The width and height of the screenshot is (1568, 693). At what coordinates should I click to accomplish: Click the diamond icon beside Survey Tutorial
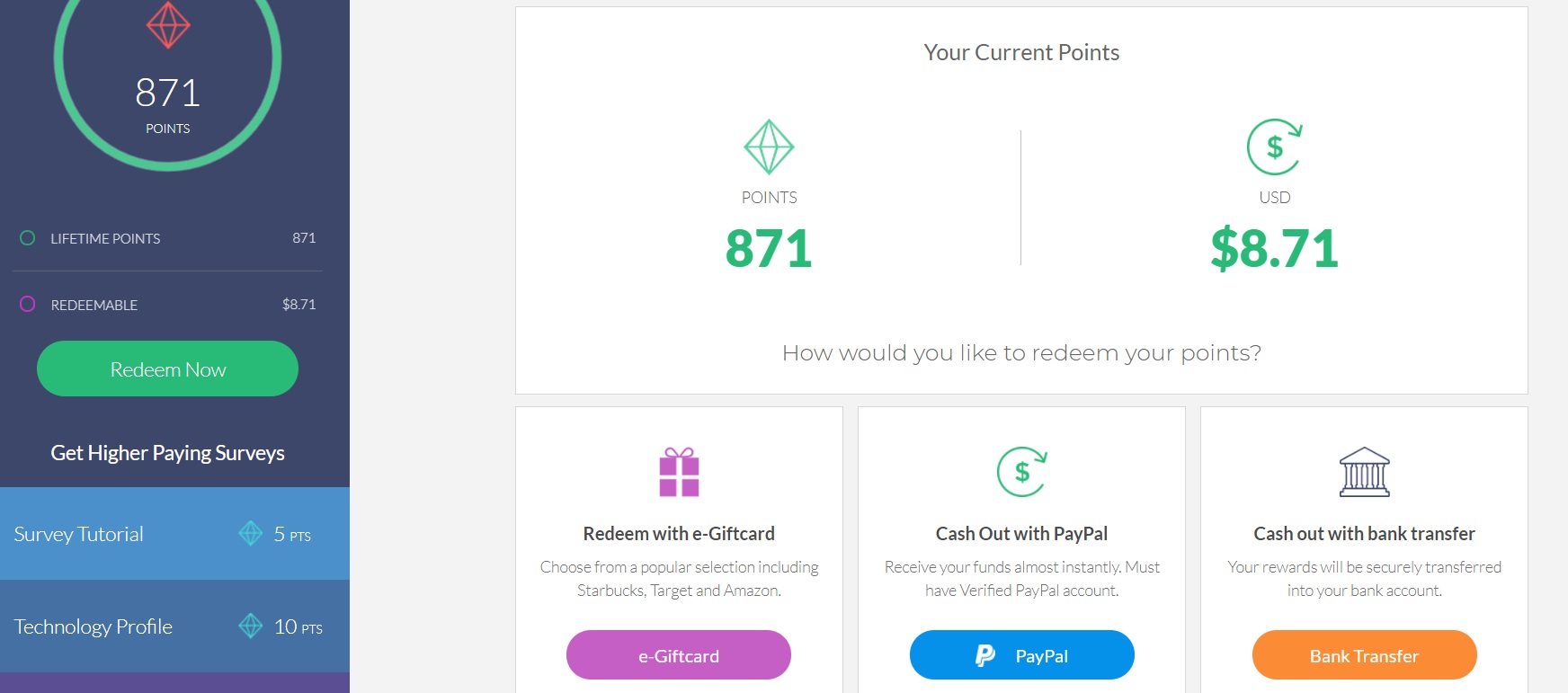click(251, 533)
